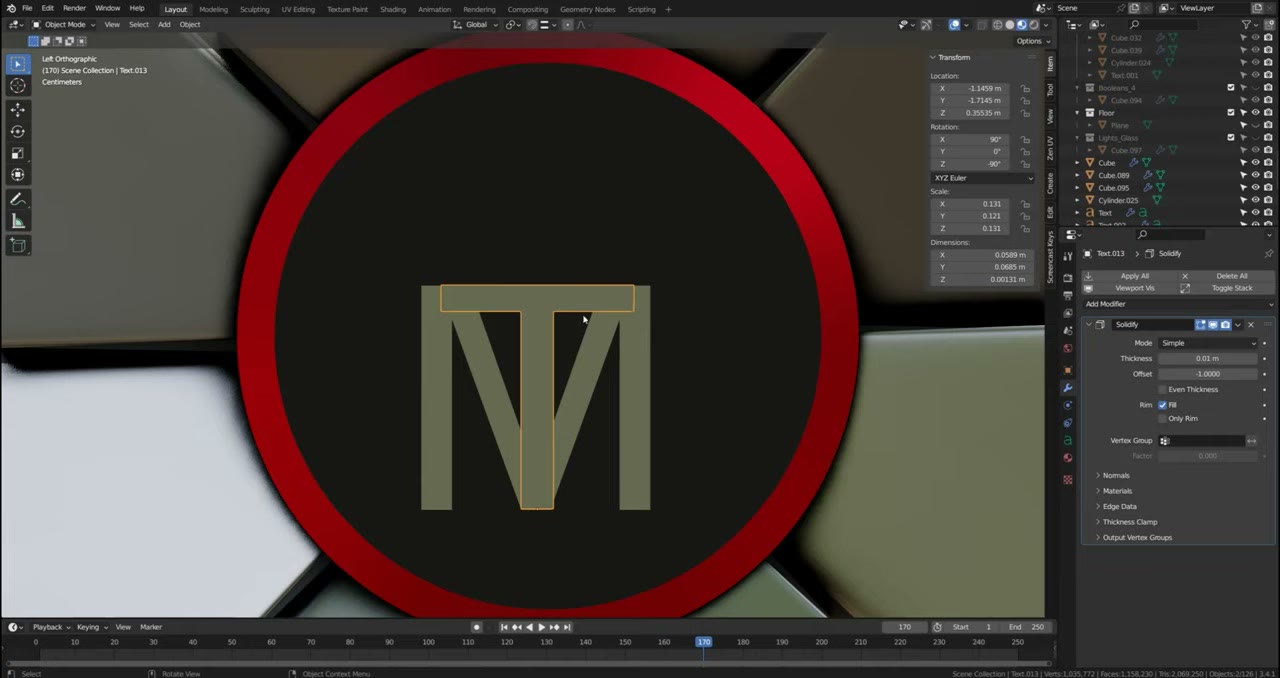The height and width of the screenshot is (678, 1280).
Task: Hide the Floor collection in viewport
Action: pos(1255,113)
